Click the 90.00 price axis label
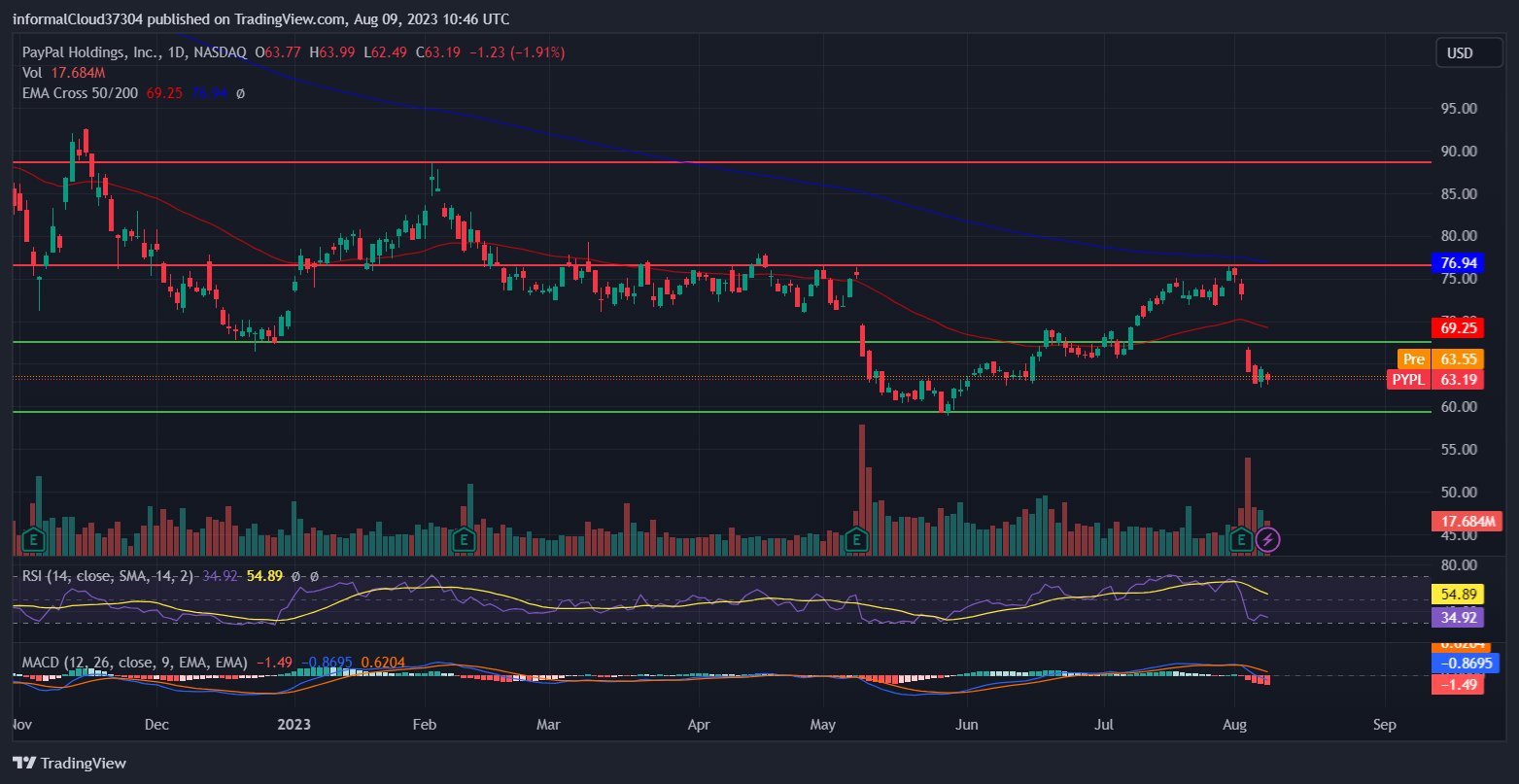This screenshot has height=784, width=1519. point(1459,151)
